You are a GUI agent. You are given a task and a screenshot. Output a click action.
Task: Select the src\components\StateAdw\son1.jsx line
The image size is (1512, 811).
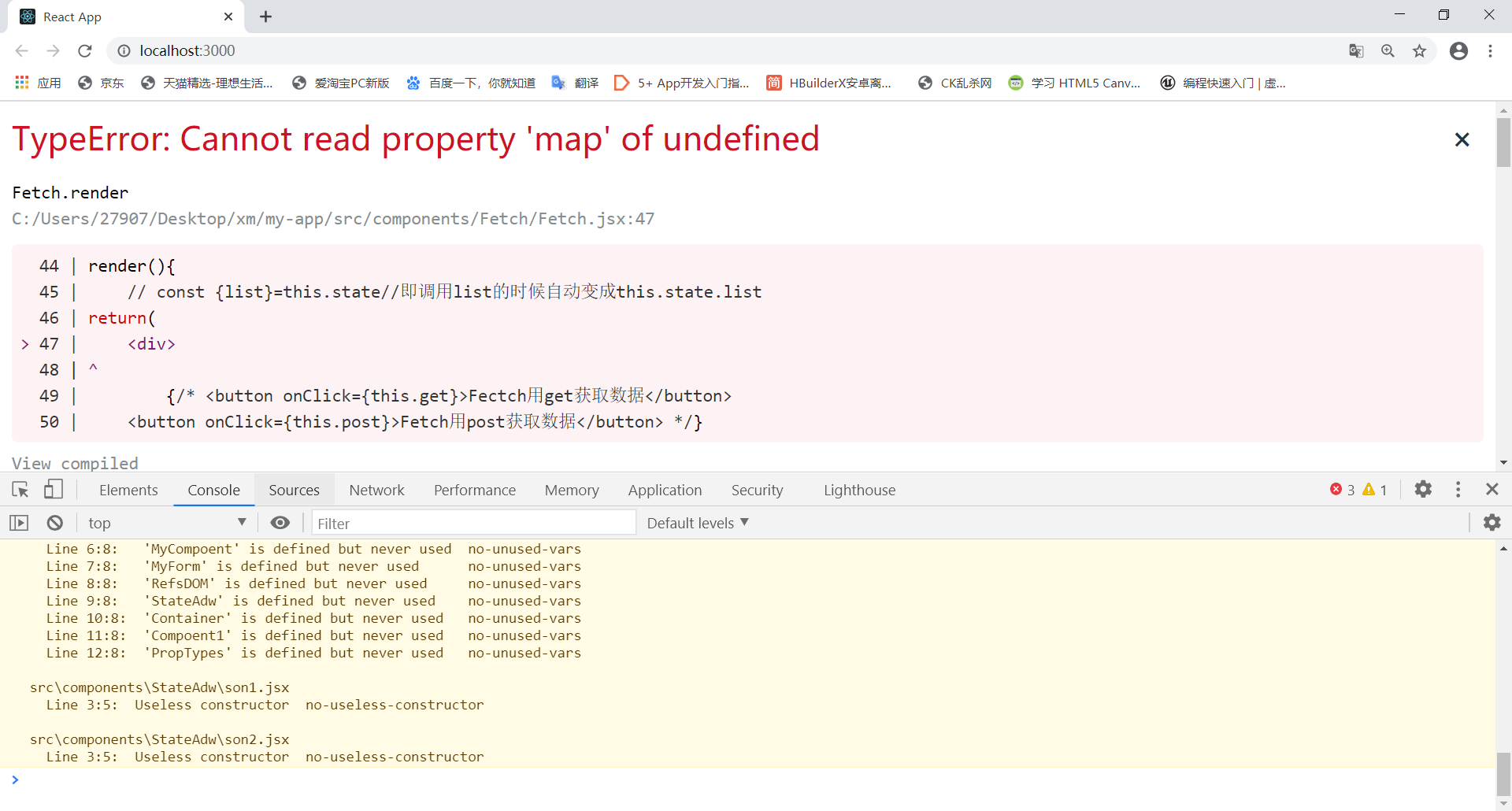coord(160,687)
